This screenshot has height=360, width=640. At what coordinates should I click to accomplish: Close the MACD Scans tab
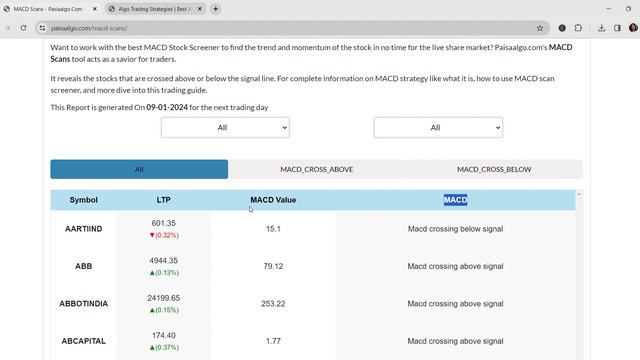tap(95, 9)
